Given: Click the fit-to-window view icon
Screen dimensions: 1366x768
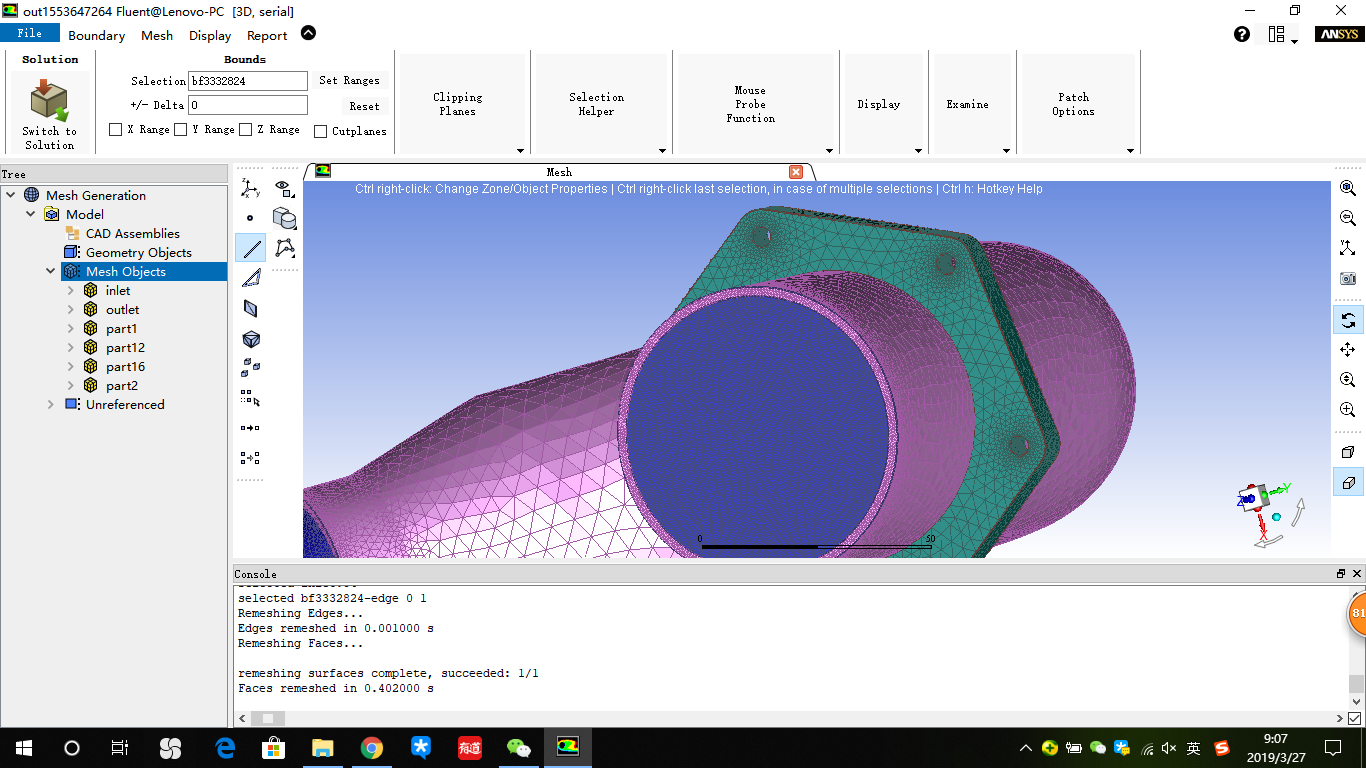Looking at the screenshot, I should (x=1348, y=248).
